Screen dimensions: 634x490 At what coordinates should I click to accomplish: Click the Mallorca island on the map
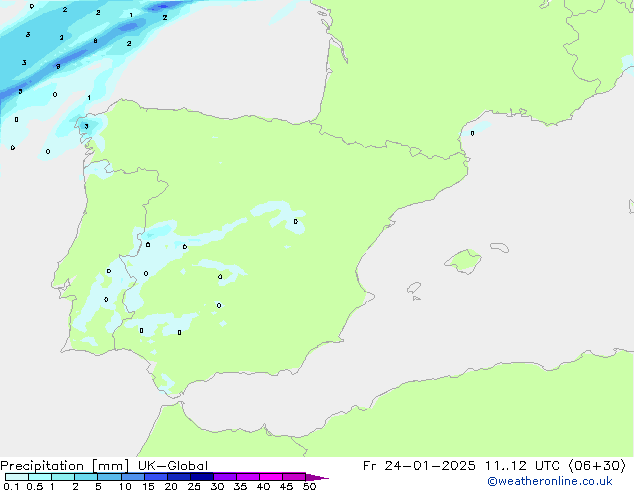[463, 261]
